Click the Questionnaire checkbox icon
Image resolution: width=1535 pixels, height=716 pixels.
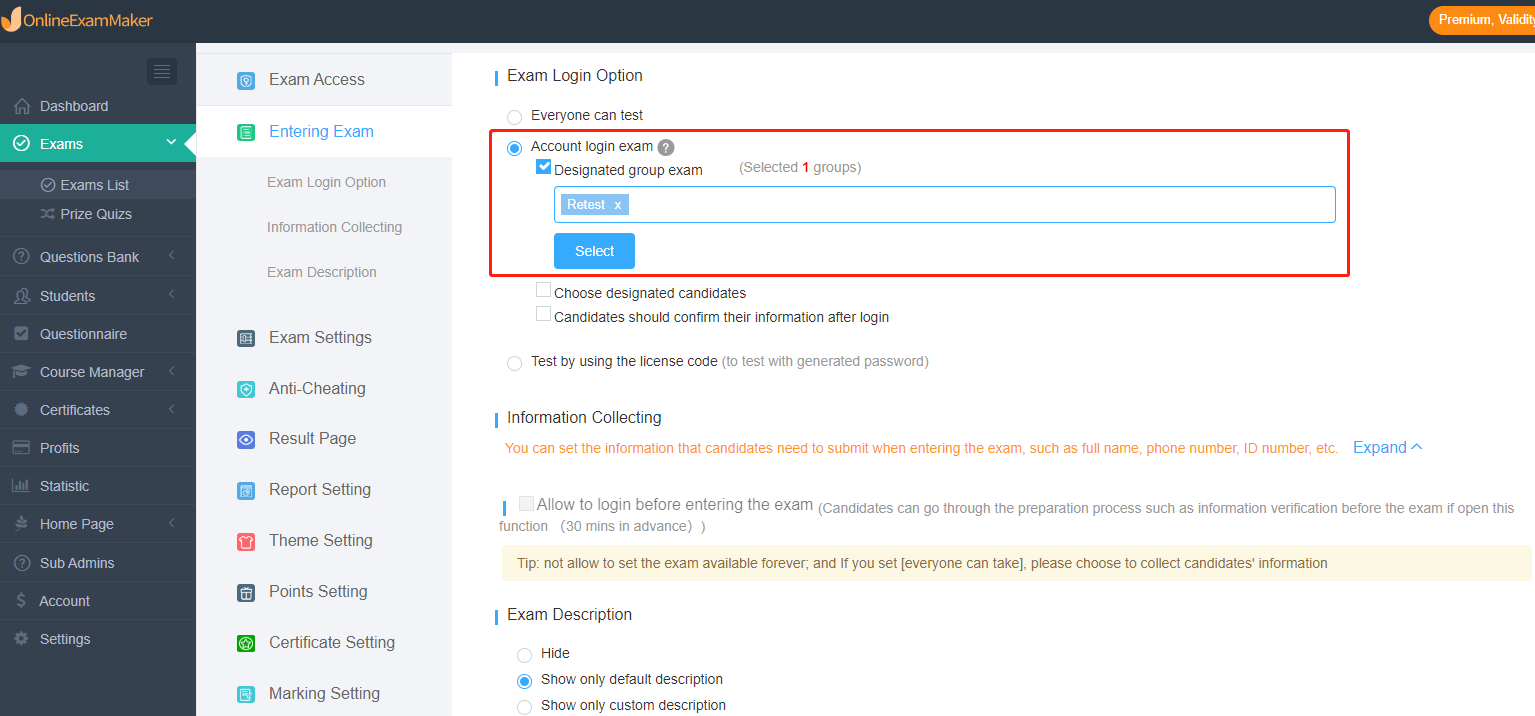21,334
